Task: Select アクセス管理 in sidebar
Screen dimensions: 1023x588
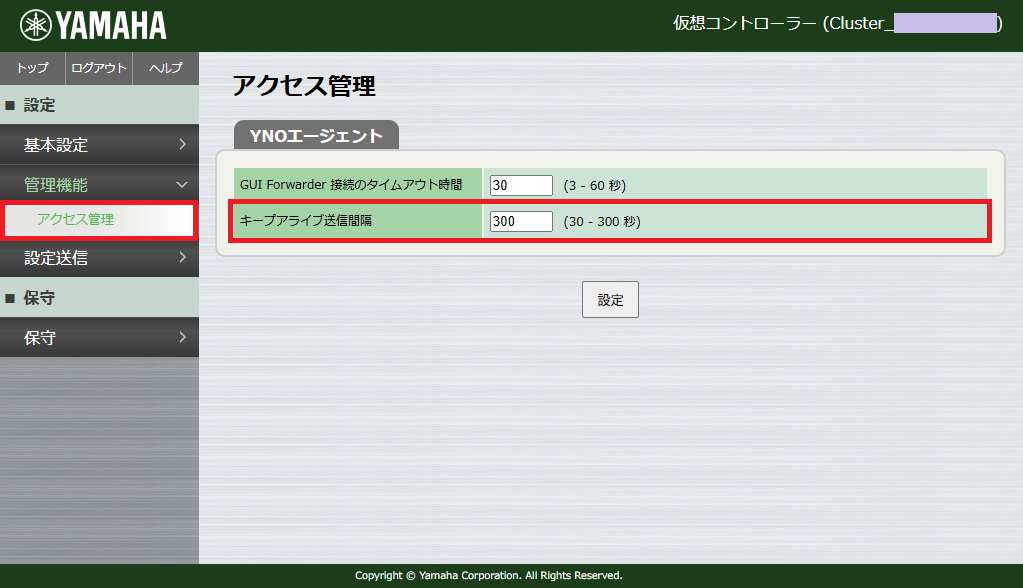Action: point(99,220)
